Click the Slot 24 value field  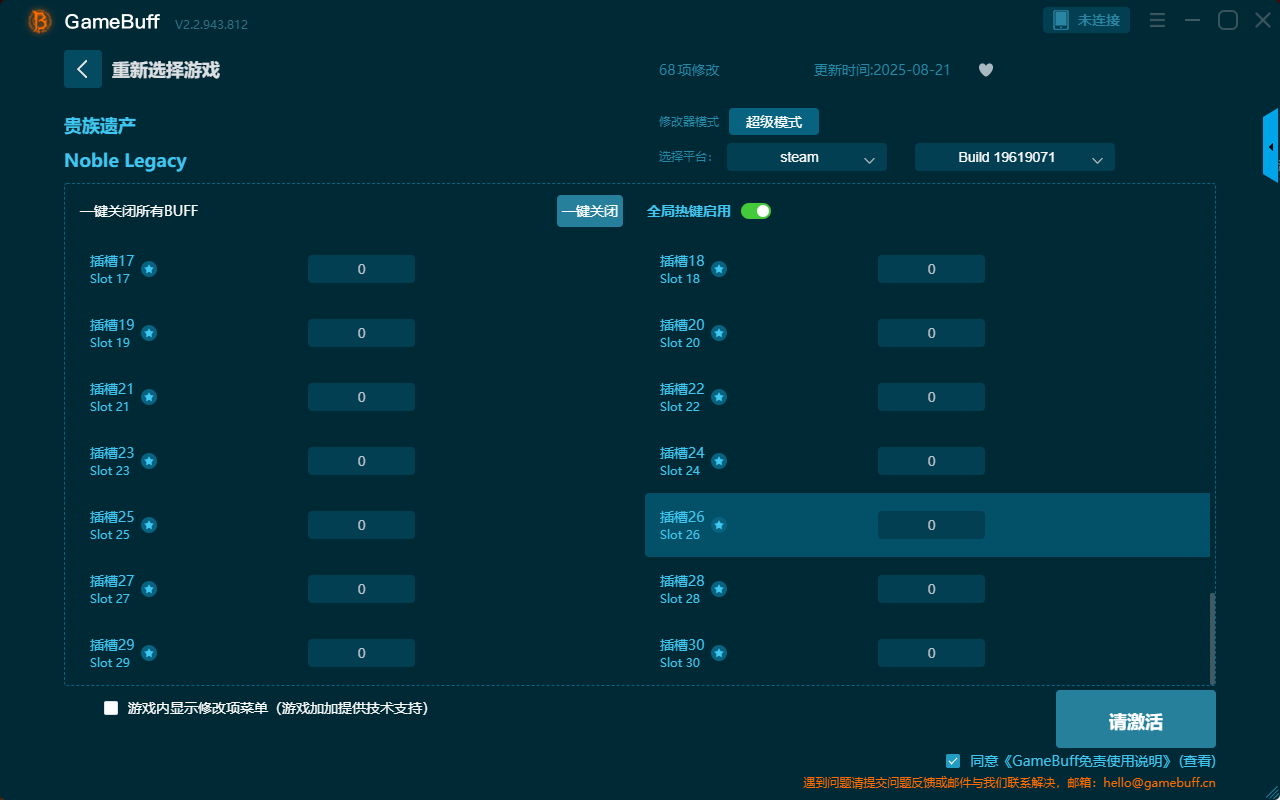[931, 461]
